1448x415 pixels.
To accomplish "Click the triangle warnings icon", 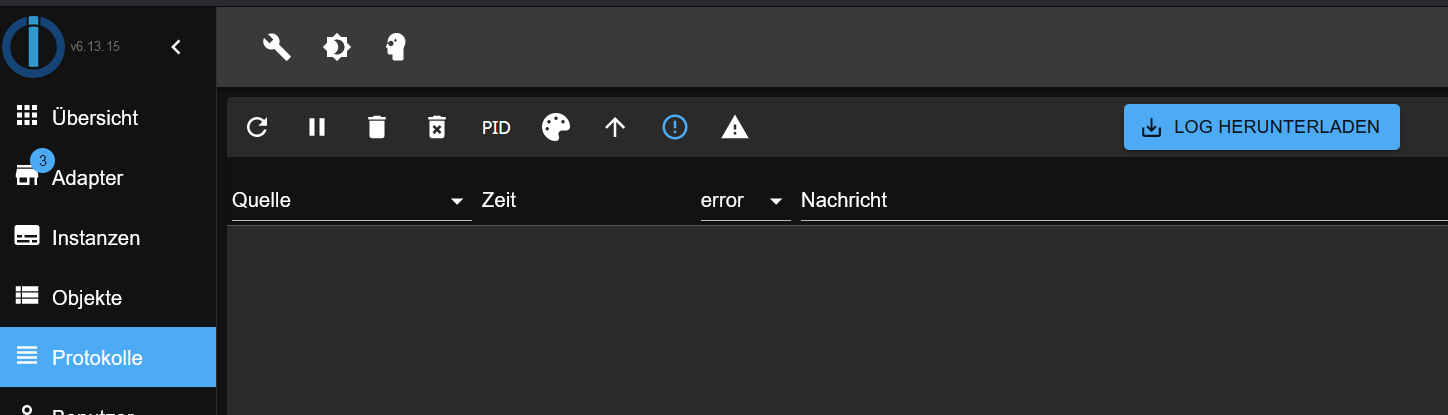I will (x=735, y=127).
